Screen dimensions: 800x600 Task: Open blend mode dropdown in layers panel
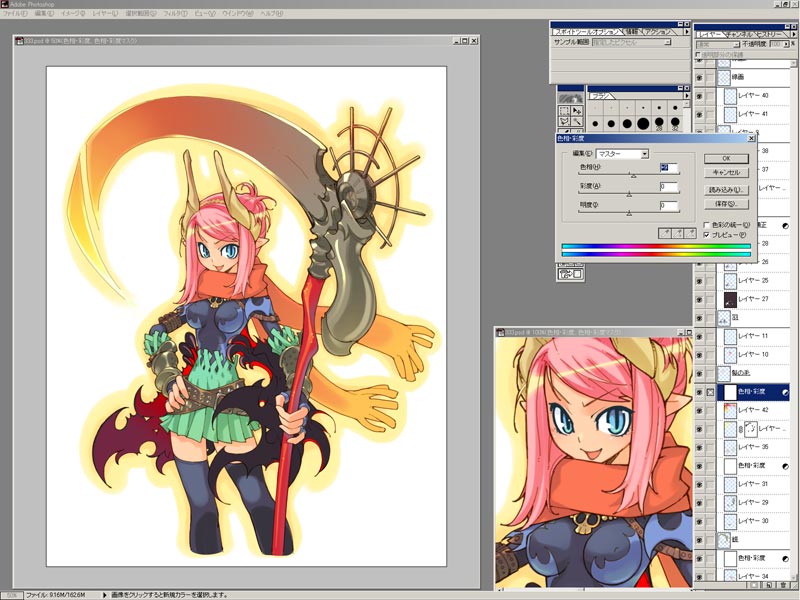point(717,44)
